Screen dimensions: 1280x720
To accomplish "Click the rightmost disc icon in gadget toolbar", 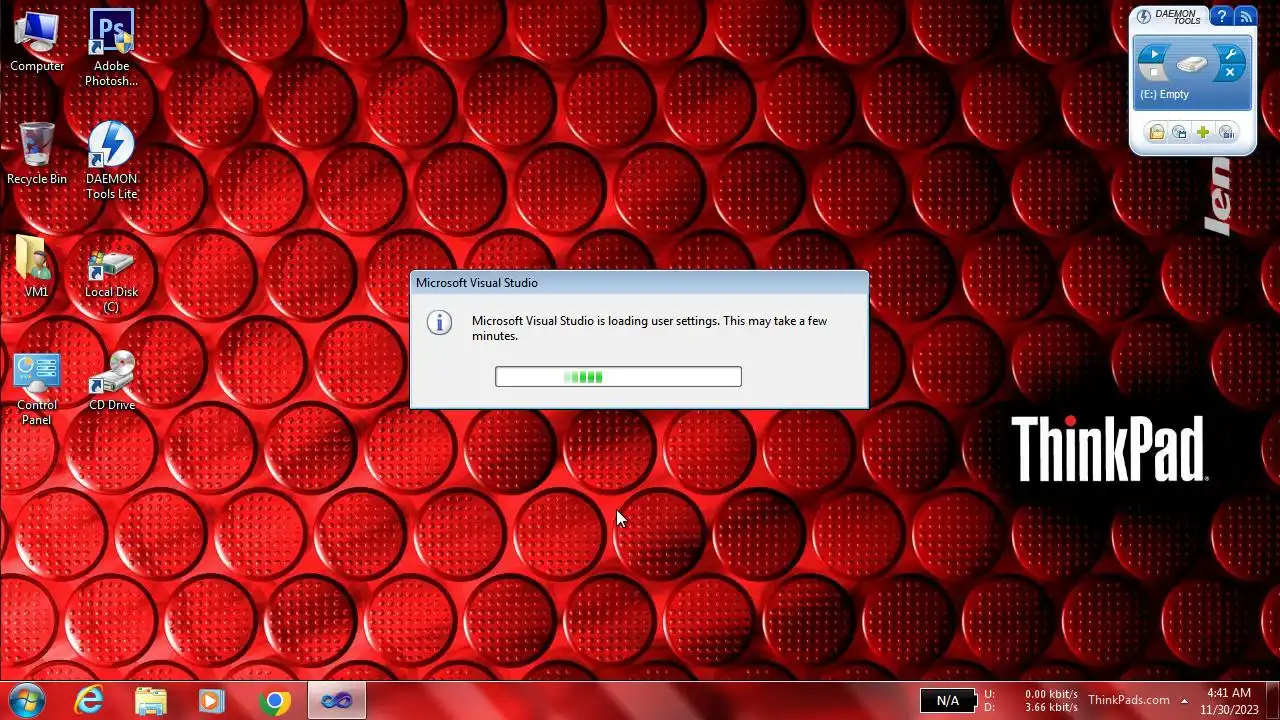I will click(x=1227, y=132).
